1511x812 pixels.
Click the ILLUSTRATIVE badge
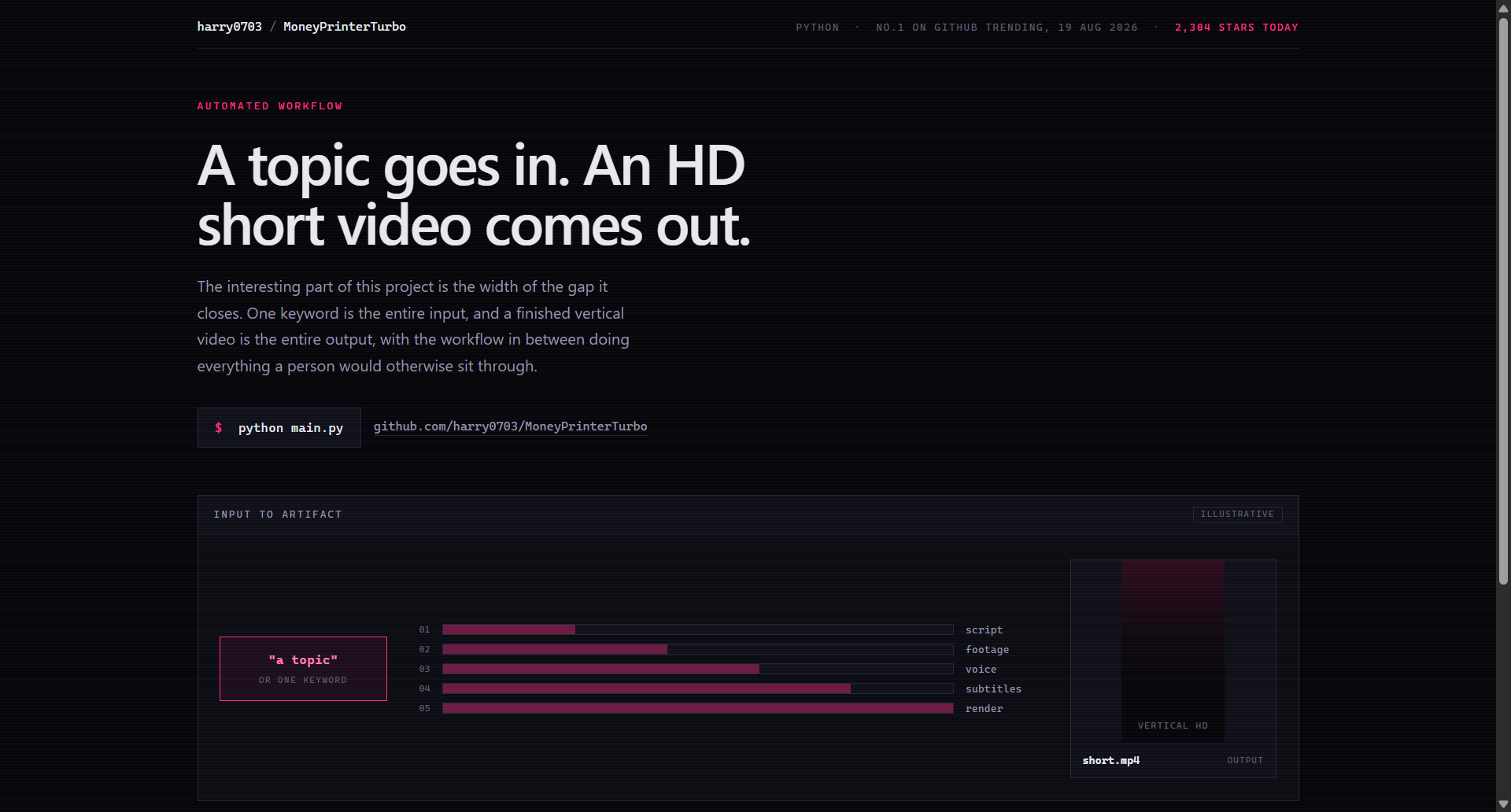tap(1237, 514)
